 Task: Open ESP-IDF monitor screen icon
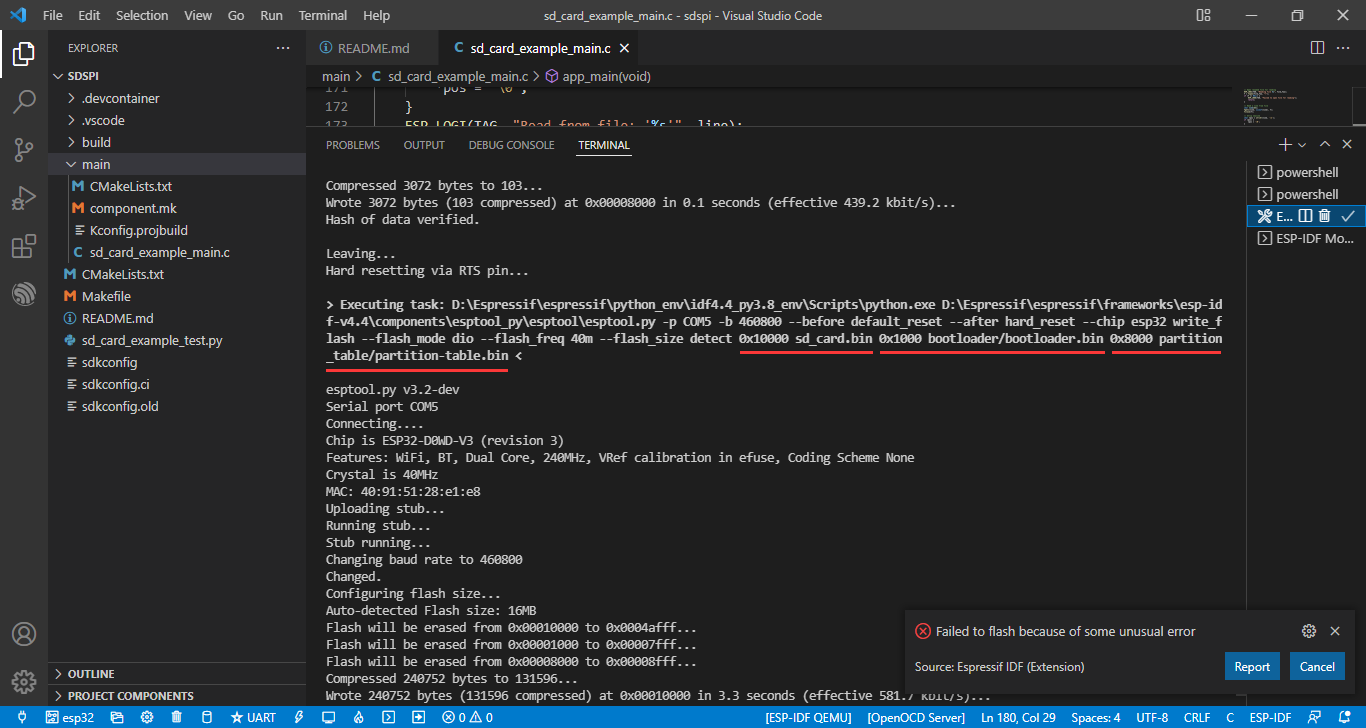[328, 717]
